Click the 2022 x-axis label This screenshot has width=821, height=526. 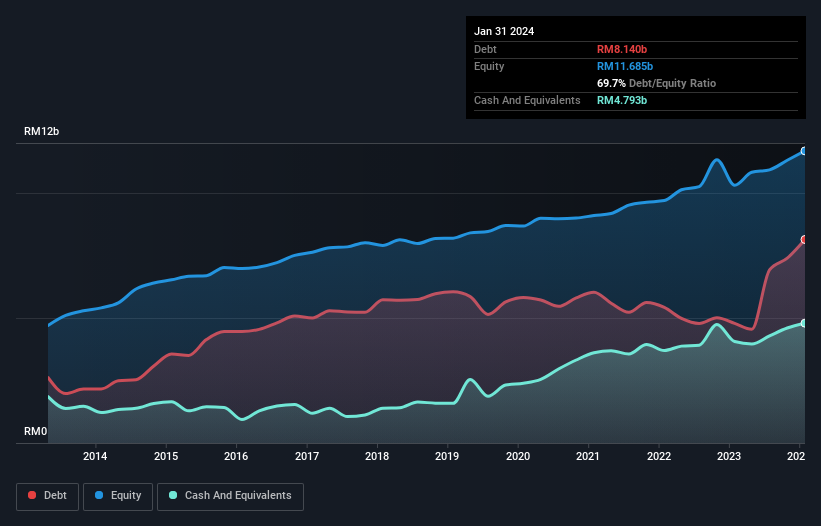click(x=659, y=456)
